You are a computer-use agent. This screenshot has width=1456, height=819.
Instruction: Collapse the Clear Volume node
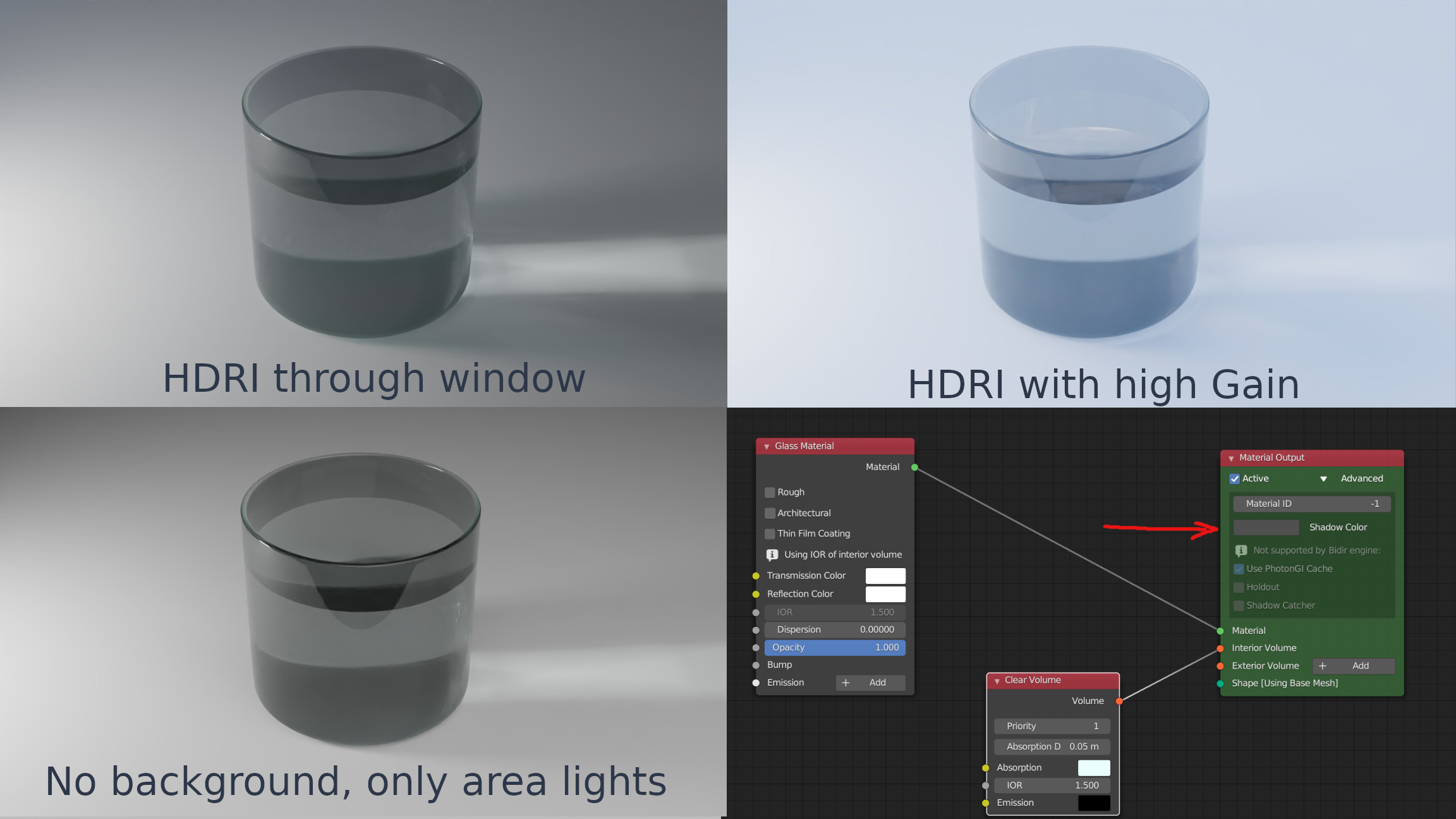[997, 681]
